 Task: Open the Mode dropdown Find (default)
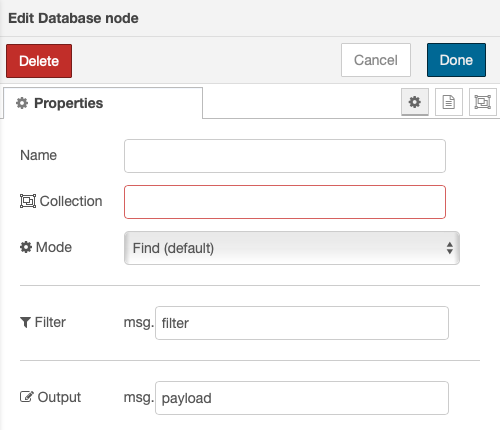click(x=292, y=248)
